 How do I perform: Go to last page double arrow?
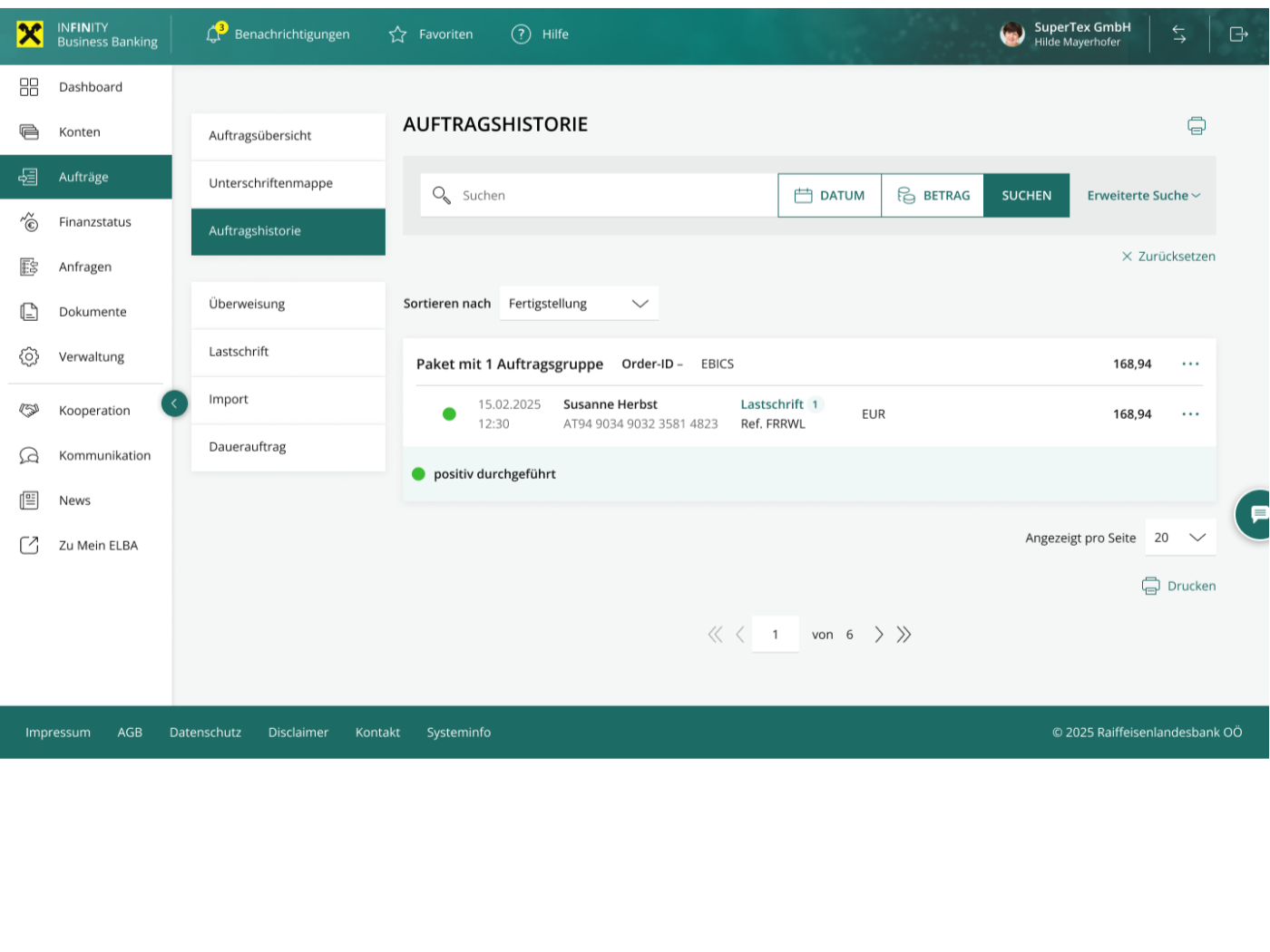pyautogui.click(x=904, y=635)
